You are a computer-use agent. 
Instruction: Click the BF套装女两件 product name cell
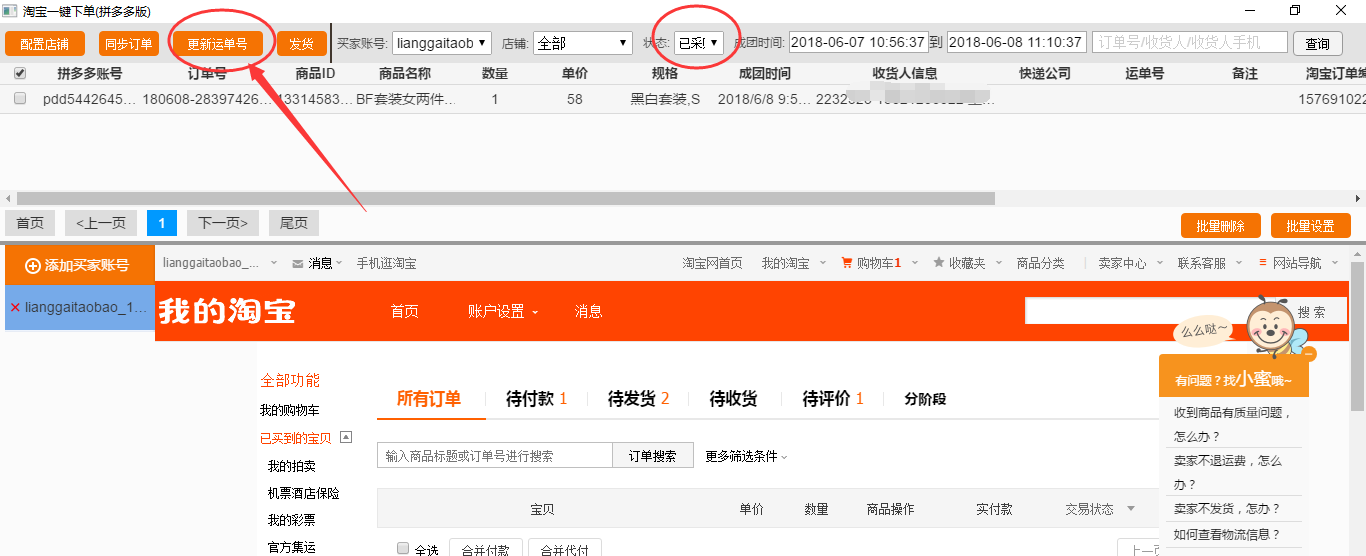[405, 99]
